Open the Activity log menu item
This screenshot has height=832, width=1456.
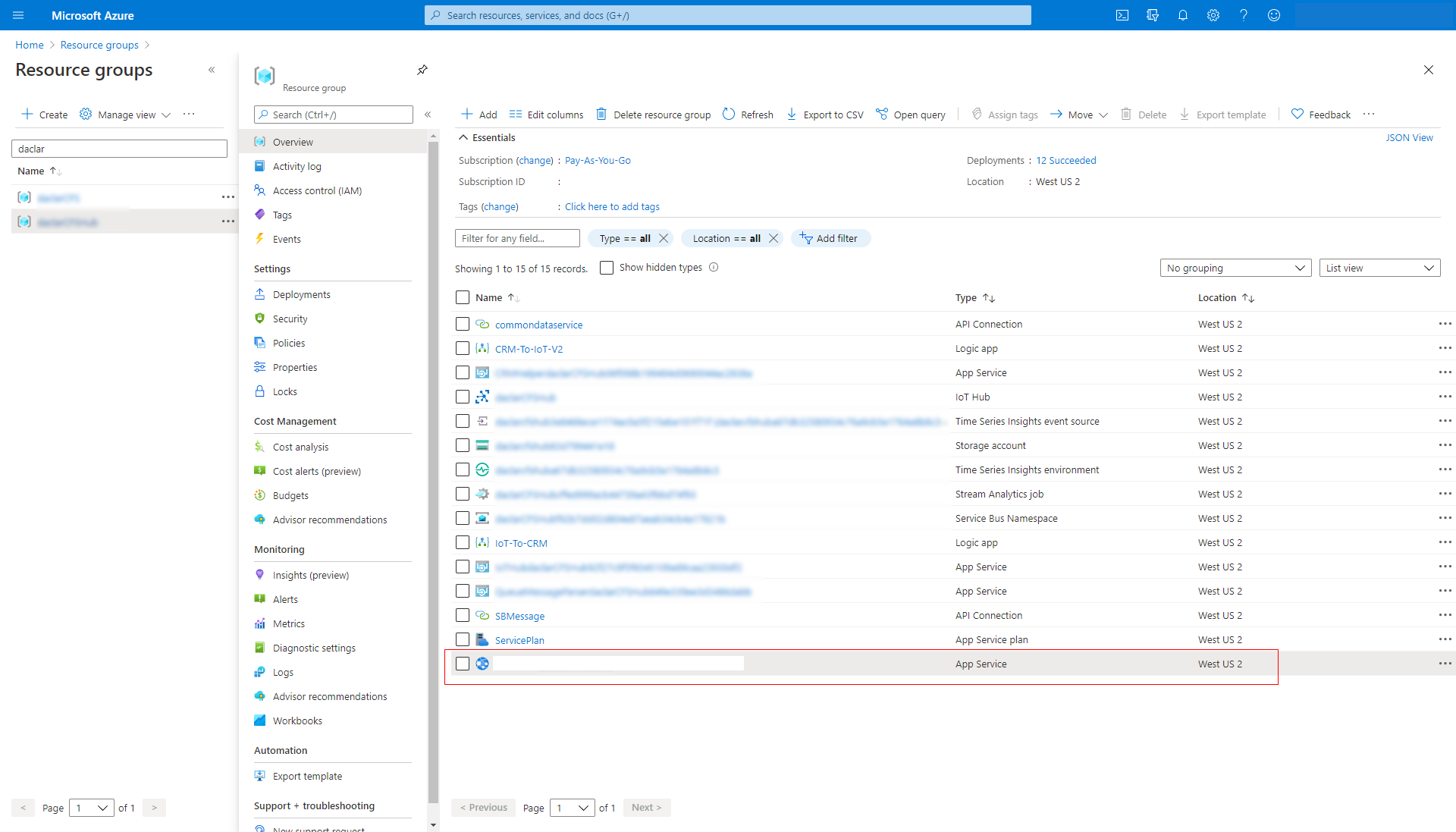click(296, 166)
